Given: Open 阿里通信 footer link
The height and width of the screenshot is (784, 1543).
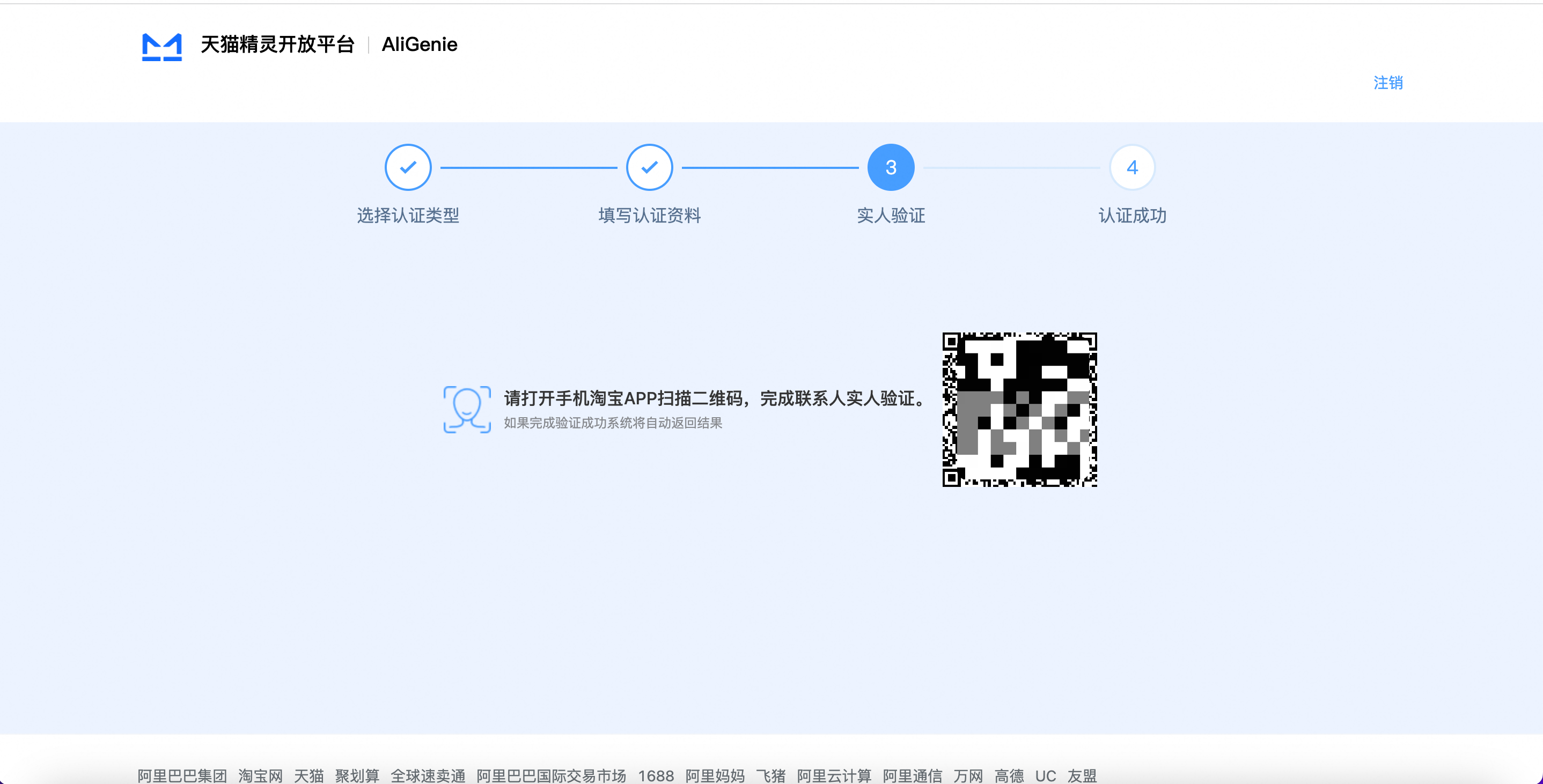Looking at the screenshot, I should [913, 775].
